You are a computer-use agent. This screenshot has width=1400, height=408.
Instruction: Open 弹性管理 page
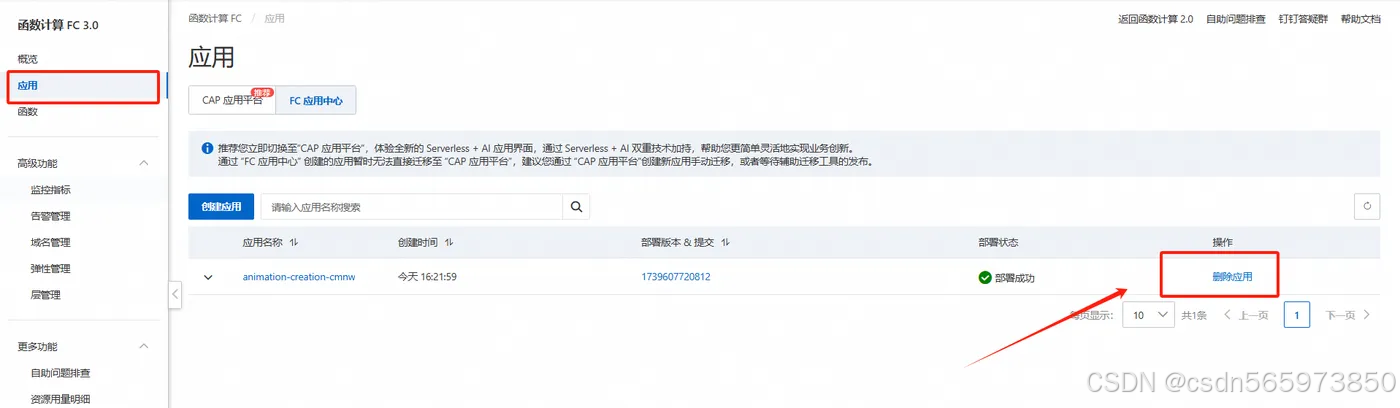[50, 268]
